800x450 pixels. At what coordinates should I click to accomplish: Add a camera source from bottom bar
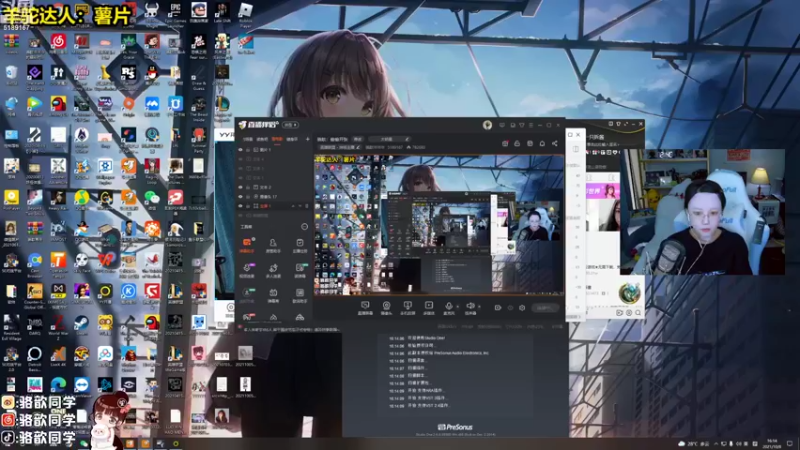[386, 308]
